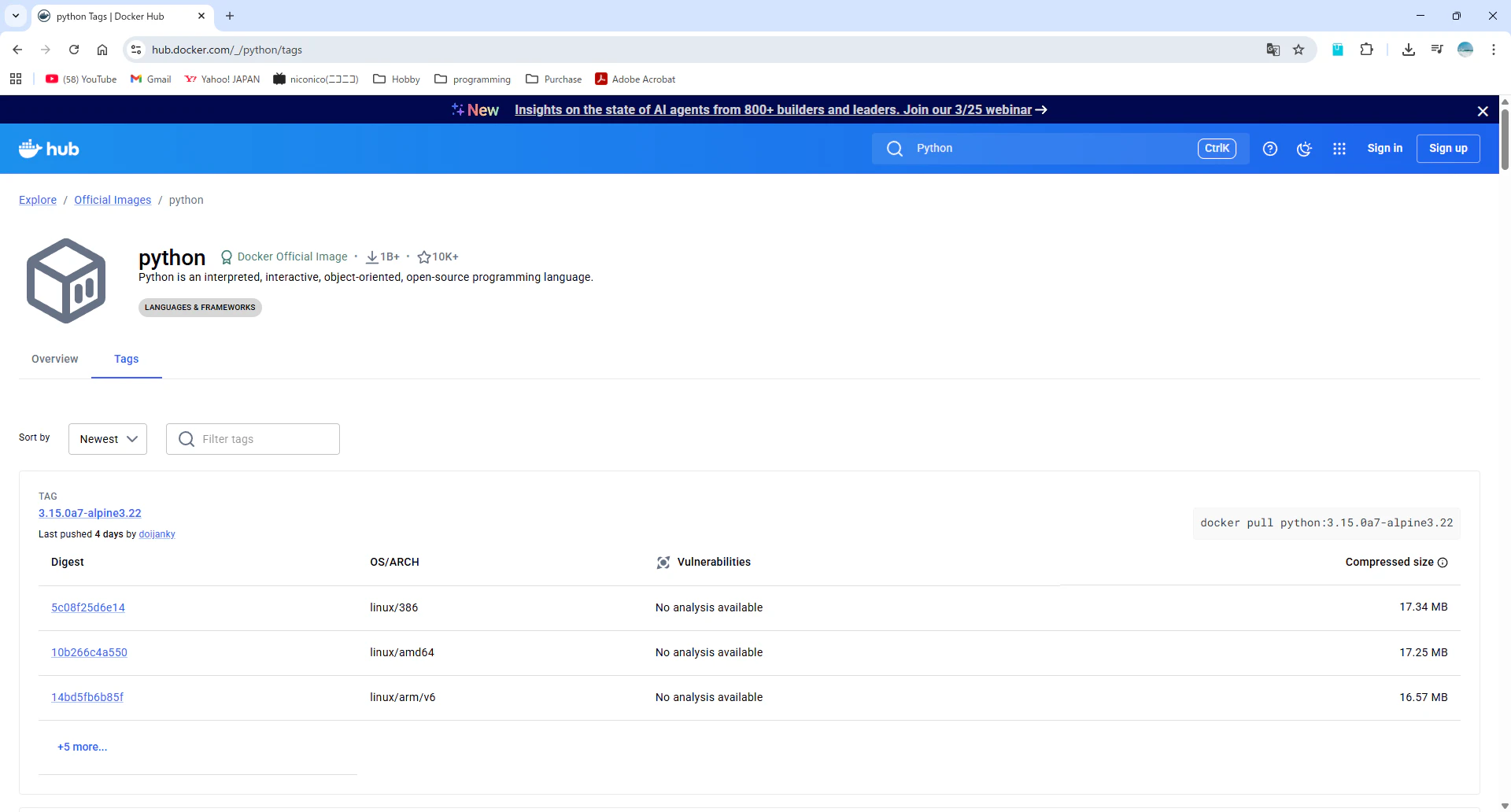Open Chrome extensions puzzle icon

click(1367, 50)
